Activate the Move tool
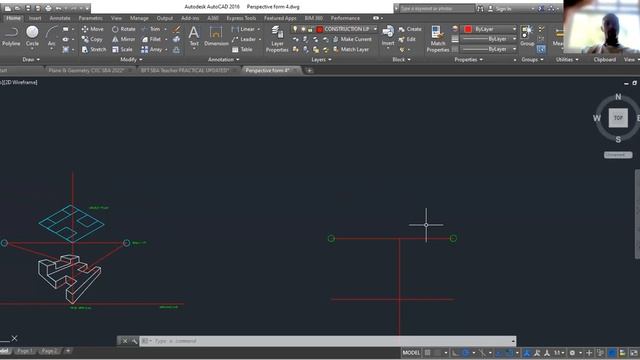 click(x=92, y=29)
